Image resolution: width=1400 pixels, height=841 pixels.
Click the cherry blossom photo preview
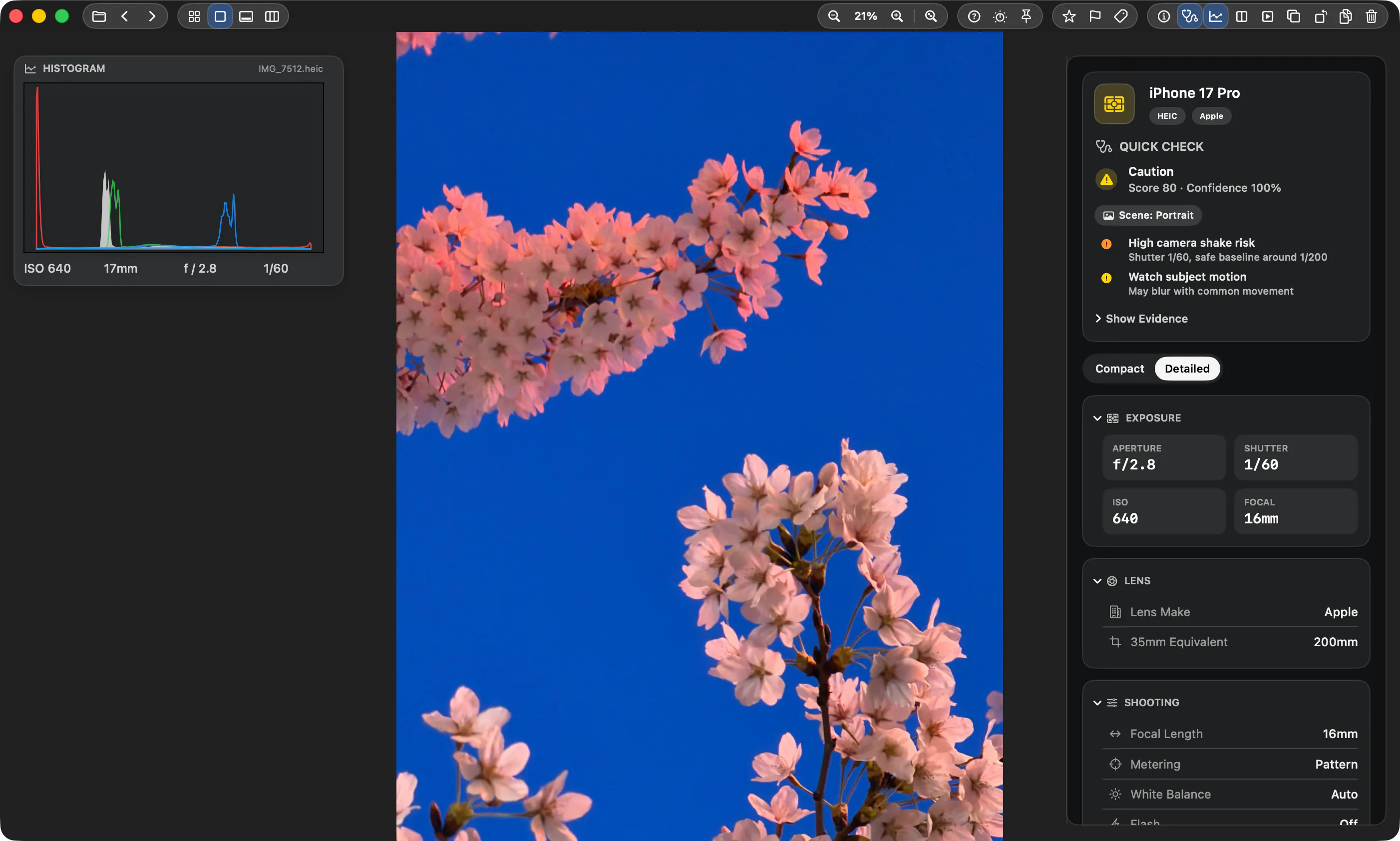700,436
